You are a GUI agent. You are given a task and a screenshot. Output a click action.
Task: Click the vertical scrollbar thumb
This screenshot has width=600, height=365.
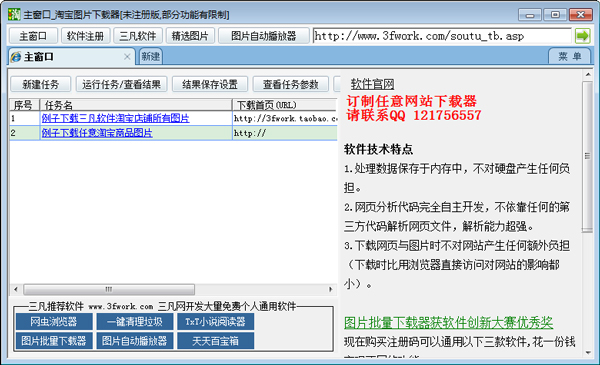[x=587, y=157]
